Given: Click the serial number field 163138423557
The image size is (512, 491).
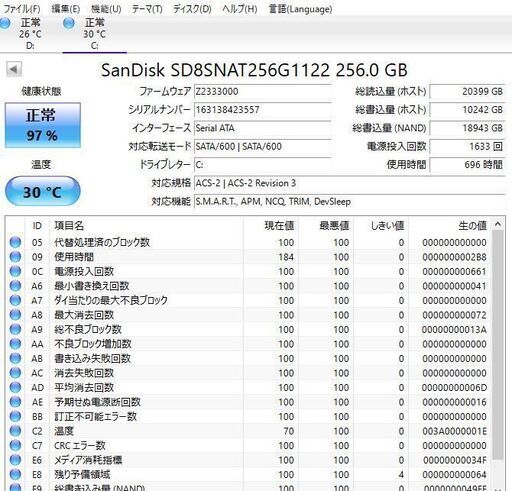Looking at the screenshot, I should 262,110.
